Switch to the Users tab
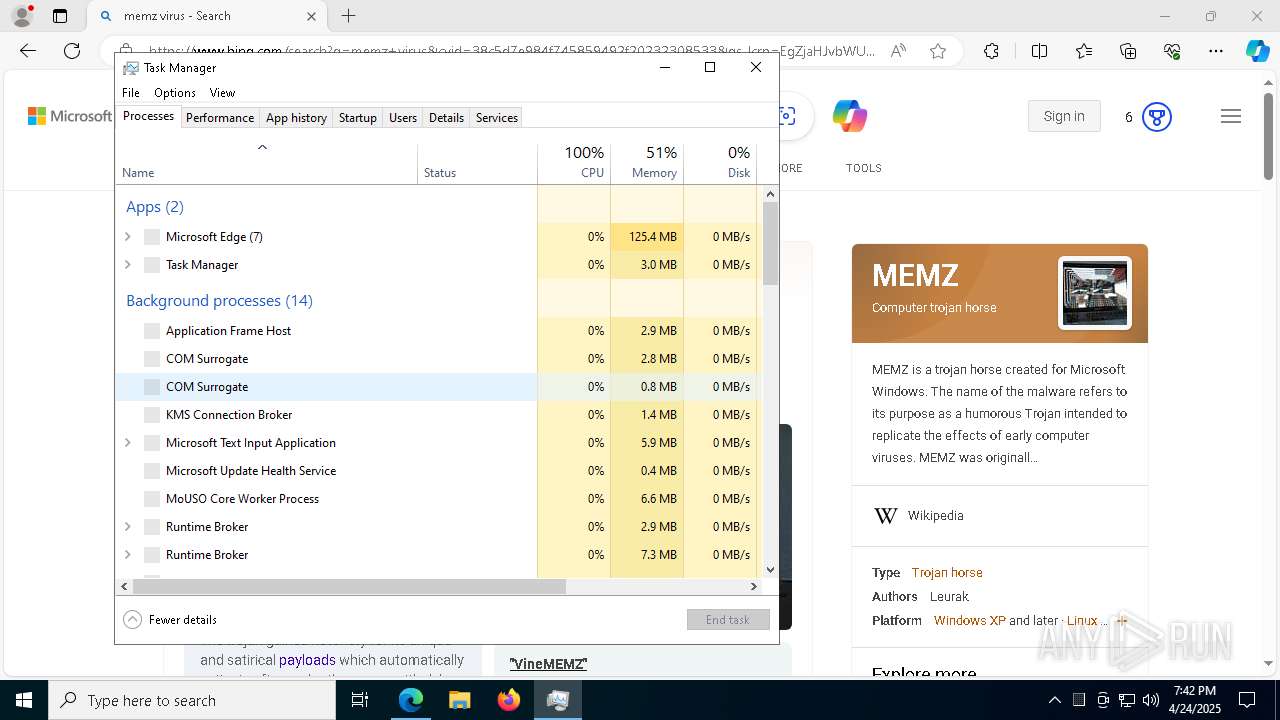This screenshot has width=1280, height=720. (403, 118)
